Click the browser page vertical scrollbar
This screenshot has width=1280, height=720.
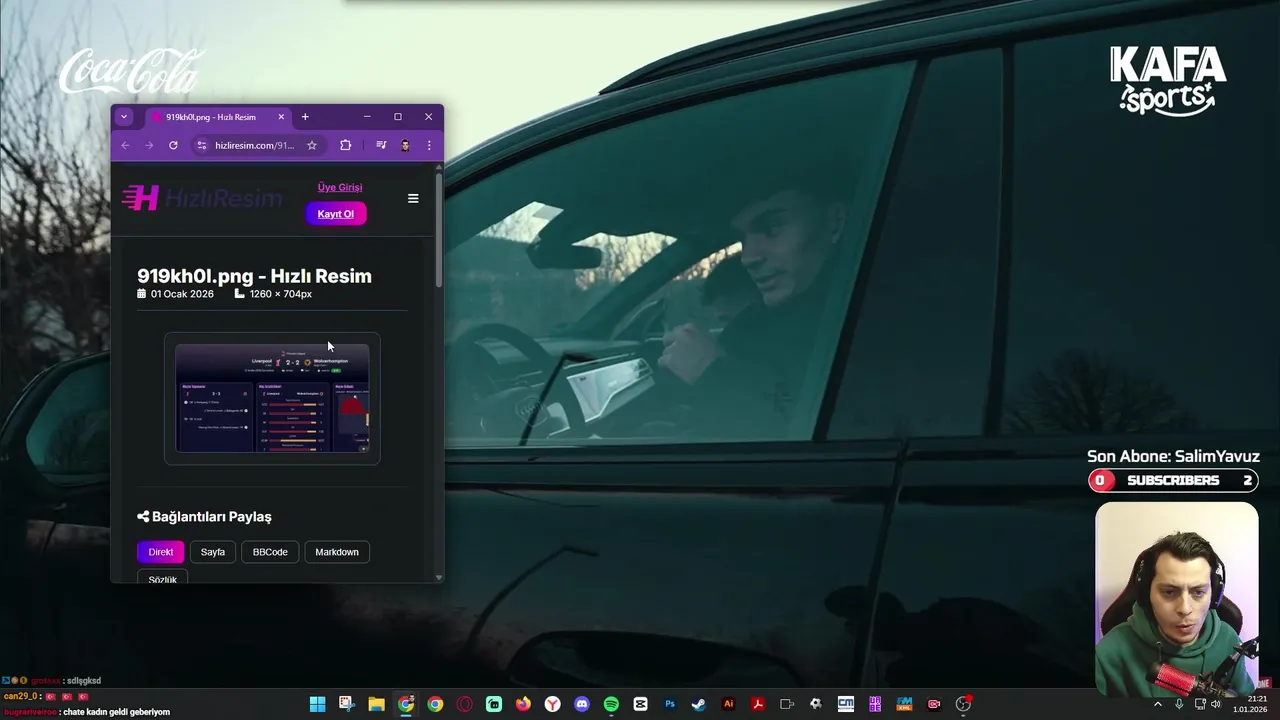(438, 229)
